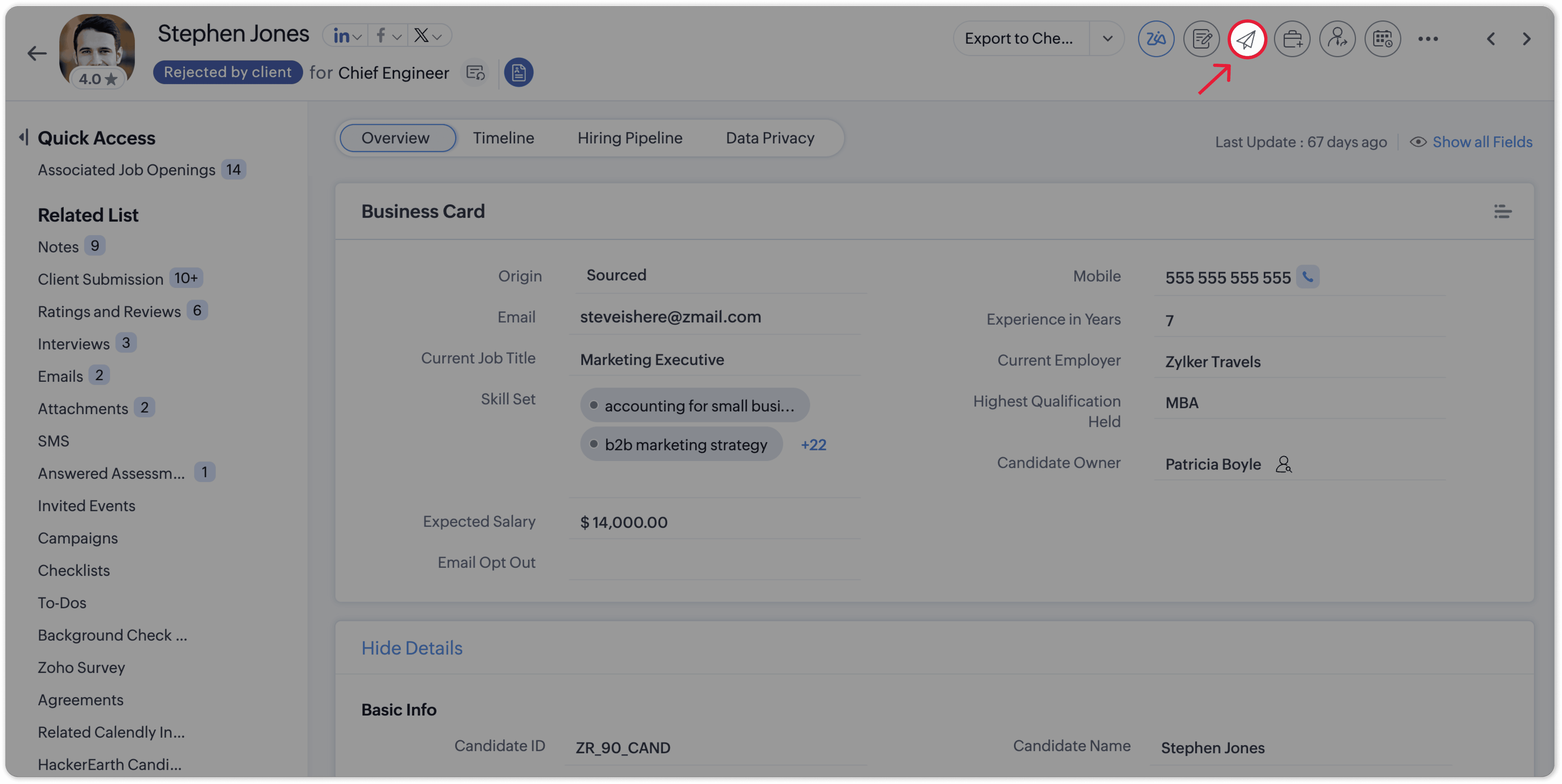Expand the Export to Checkr dropdown arrow
This screenshot has width=1562, height=784.
[x=1107, y=39]
